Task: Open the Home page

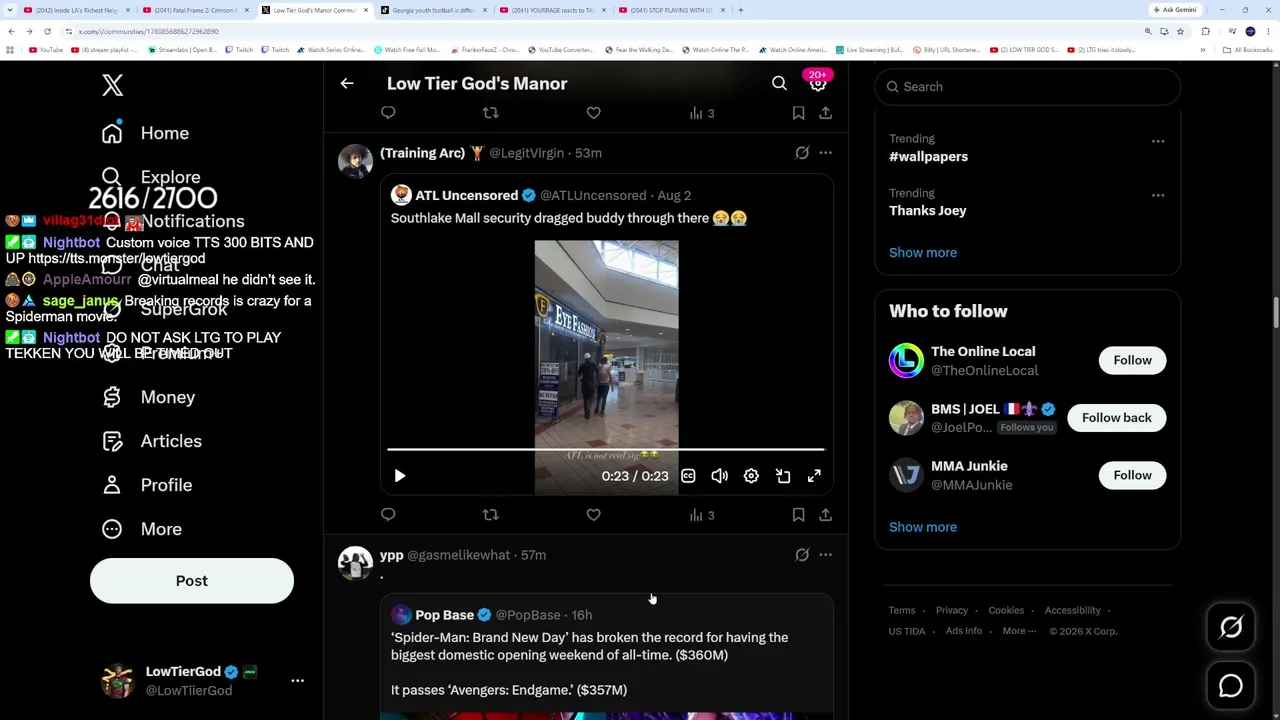Action: [x=145, y=133]
